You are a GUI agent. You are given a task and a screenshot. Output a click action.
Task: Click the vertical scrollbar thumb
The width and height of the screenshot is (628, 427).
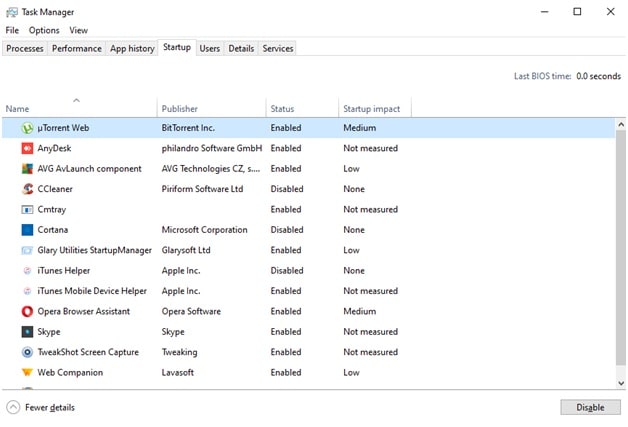[621, 248]
